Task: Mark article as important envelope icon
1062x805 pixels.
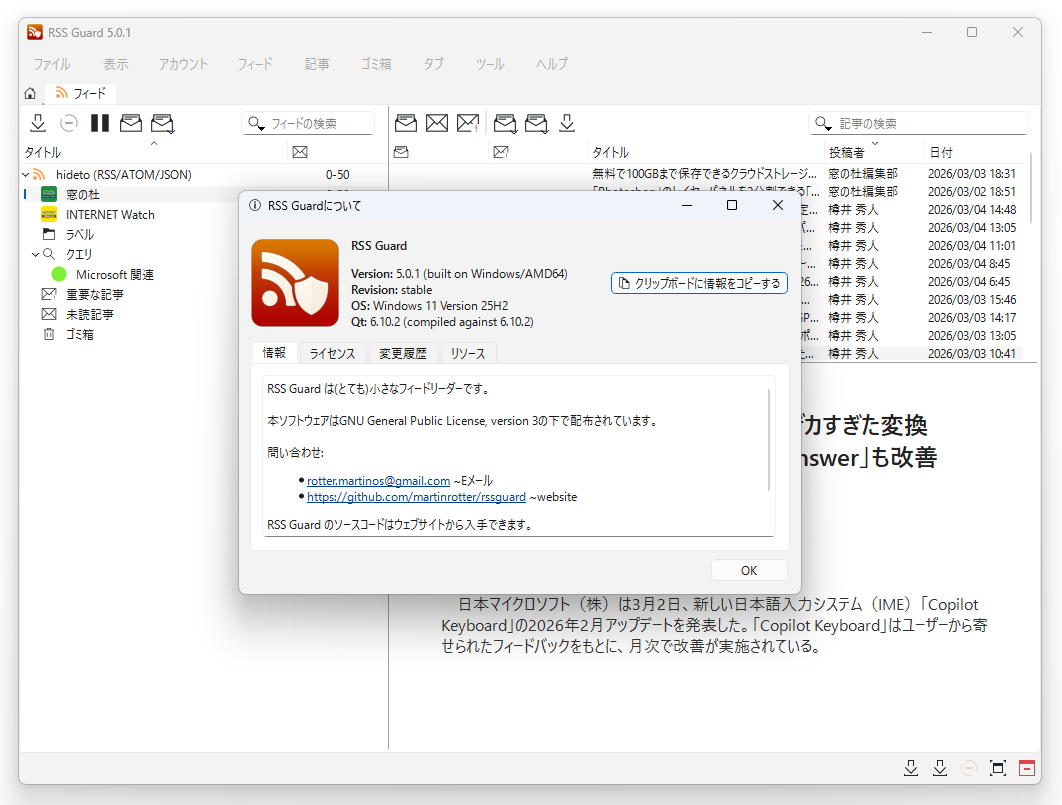Action: pos(467,122)
